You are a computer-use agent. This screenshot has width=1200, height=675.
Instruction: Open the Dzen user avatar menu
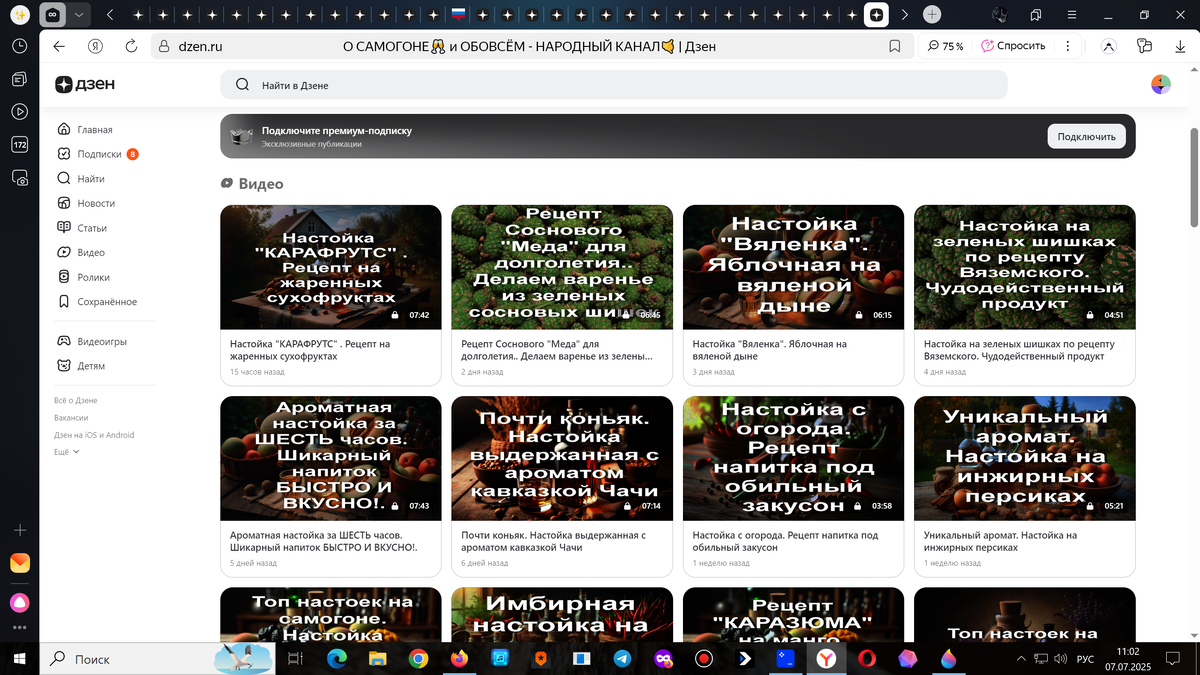coord(1160,85)
